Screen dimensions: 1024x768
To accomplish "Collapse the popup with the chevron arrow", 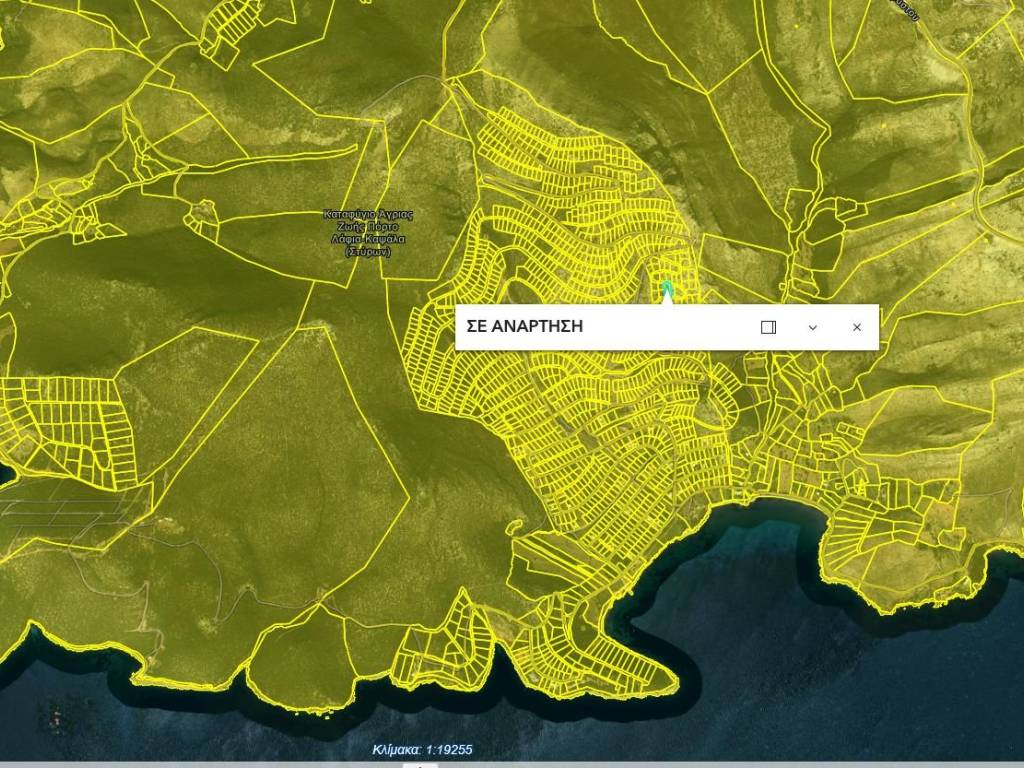I will (813, 327).
